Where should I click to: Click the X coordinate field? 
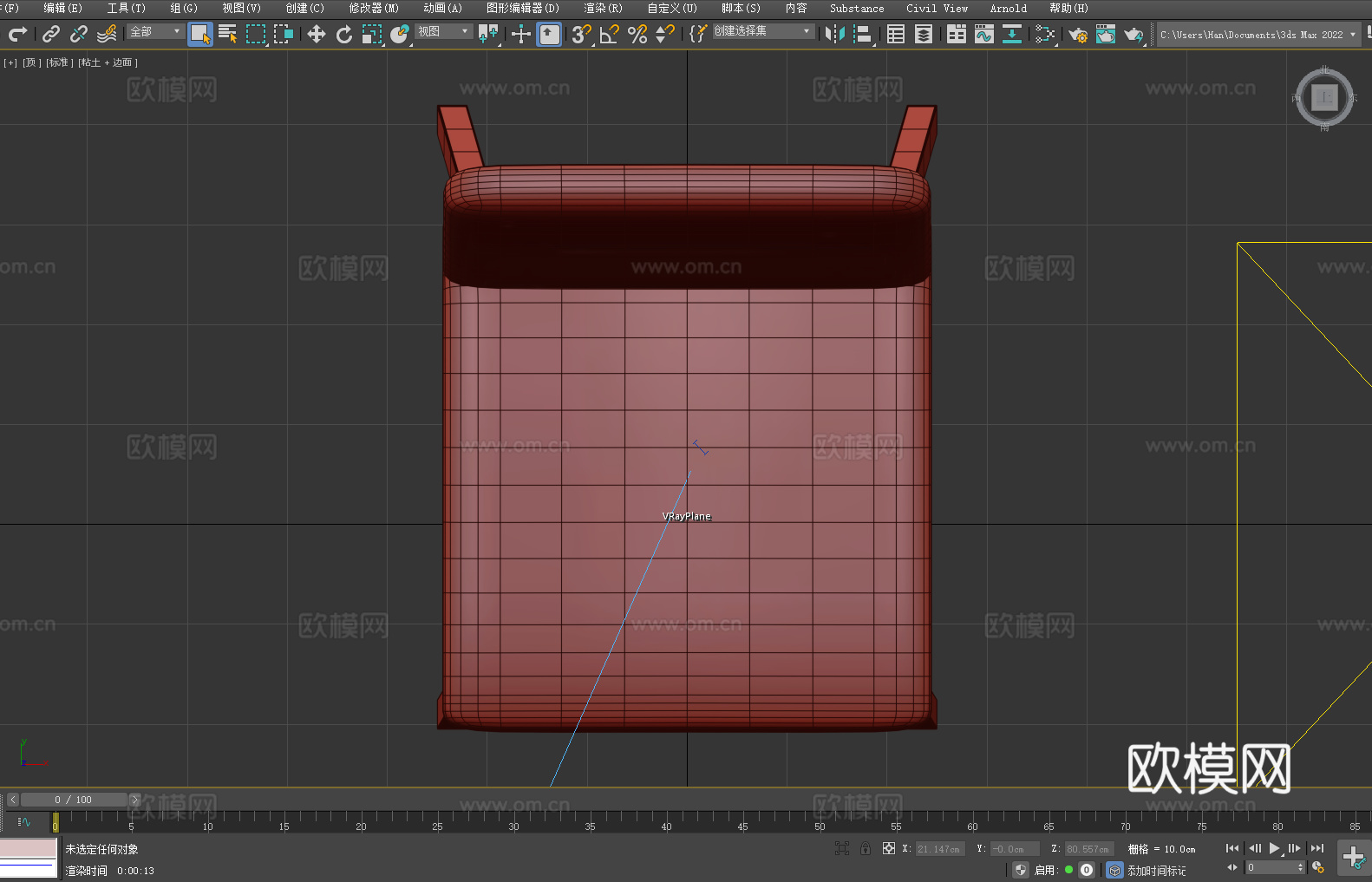tap(941, 849)
